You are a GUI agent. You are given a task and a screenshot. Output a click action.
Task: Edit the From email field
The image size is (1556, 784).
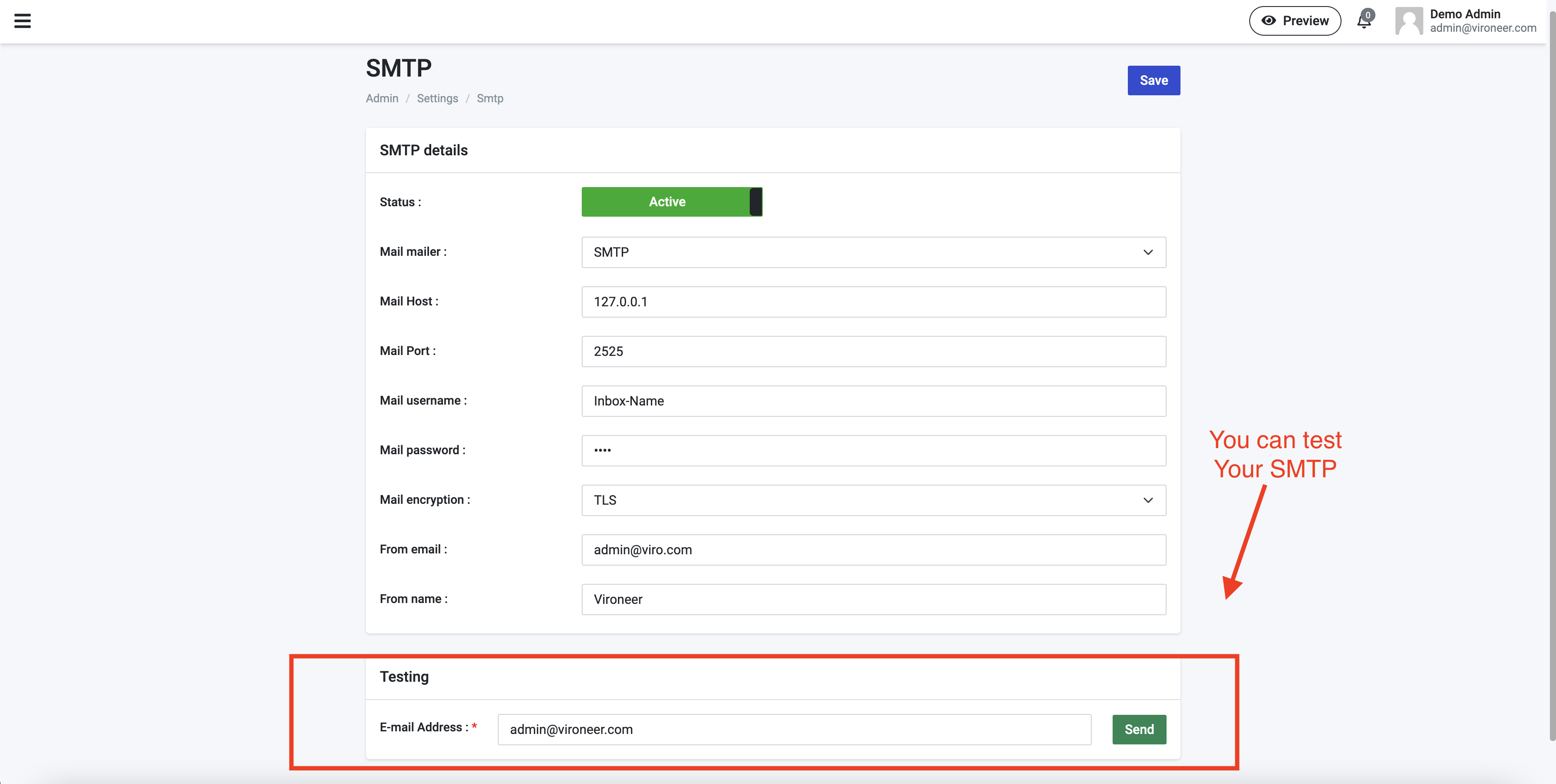873,549
